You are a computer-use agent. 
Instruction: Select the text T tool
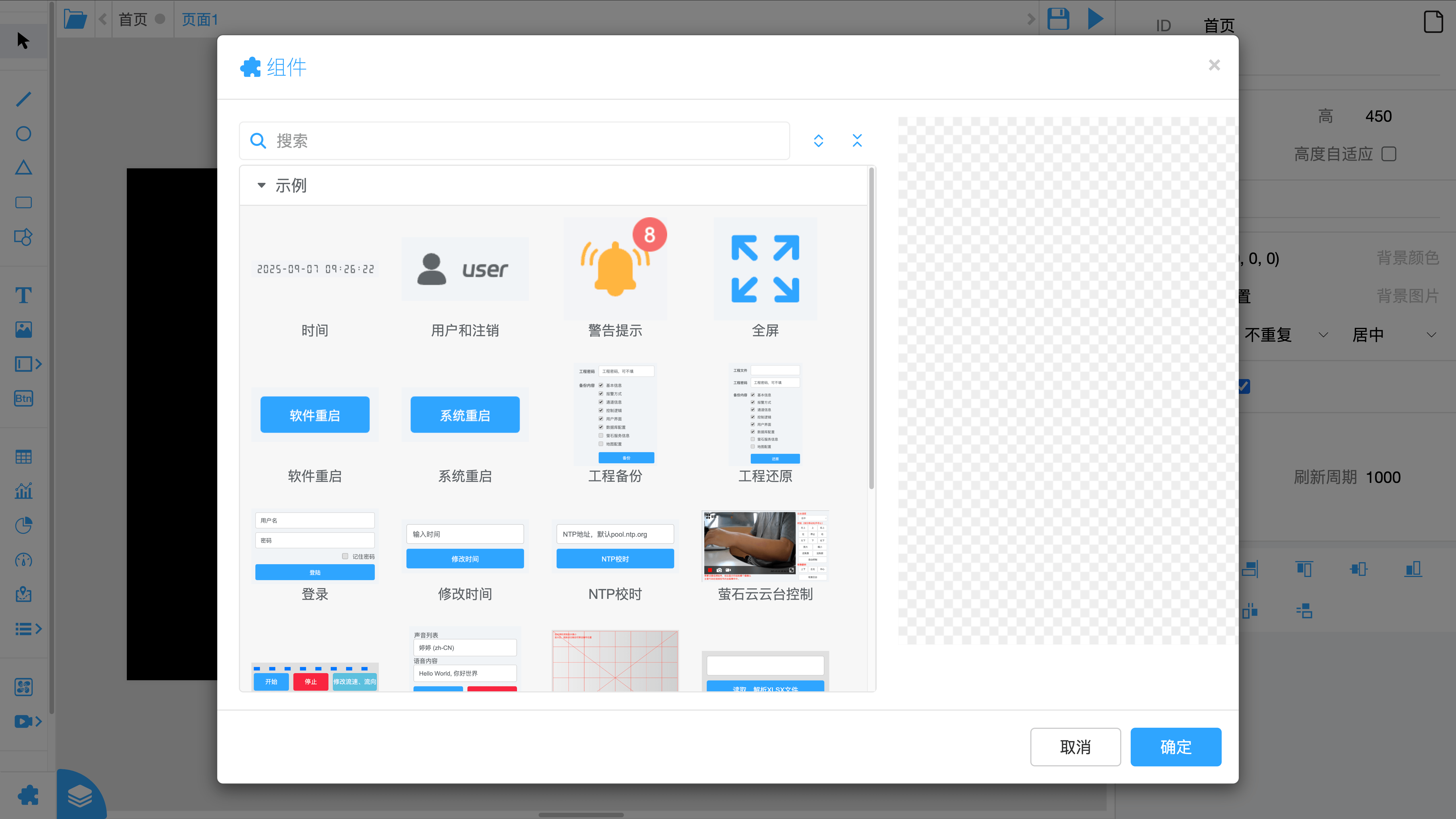[x=23, y=295]
